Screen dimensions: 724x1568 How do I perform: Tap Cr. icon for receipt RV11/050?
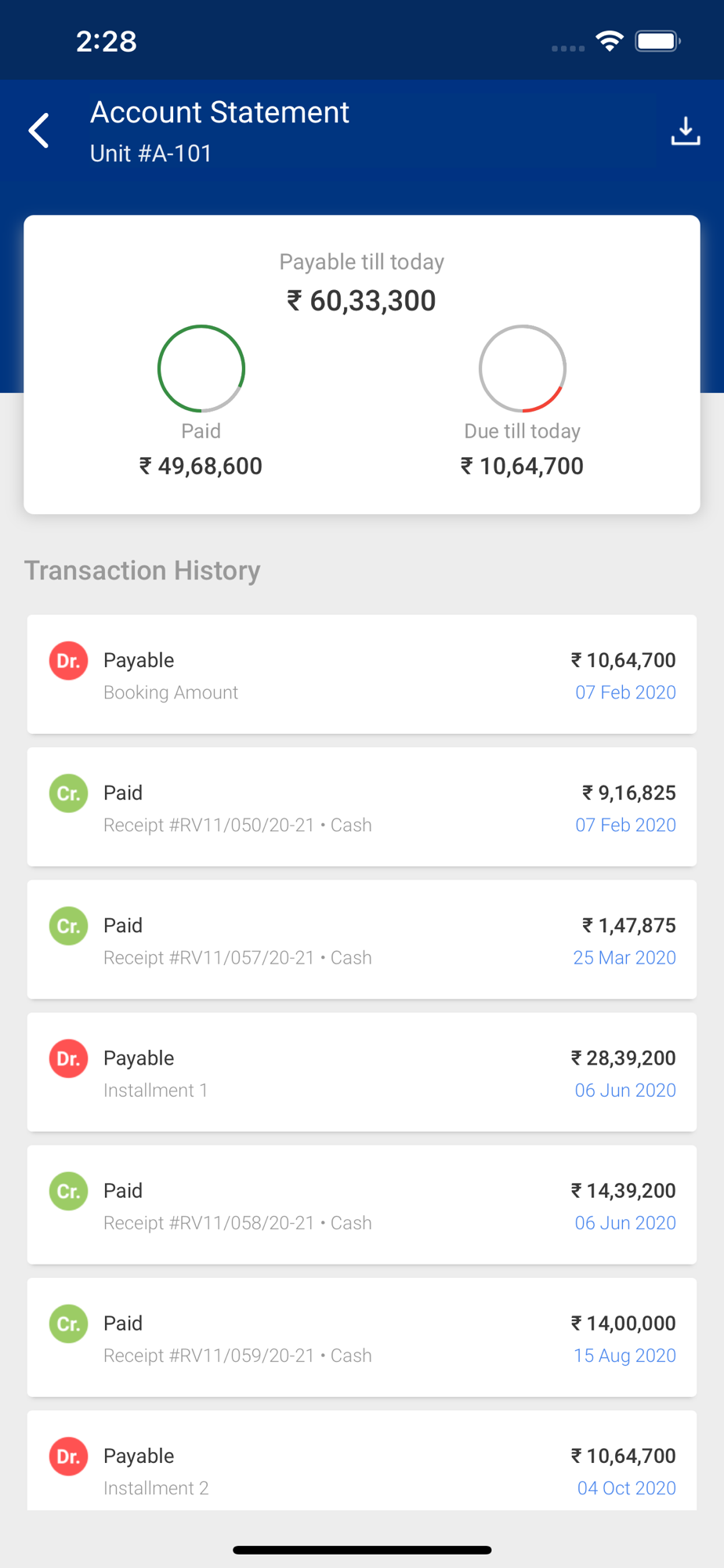click(x=69, y=793)
